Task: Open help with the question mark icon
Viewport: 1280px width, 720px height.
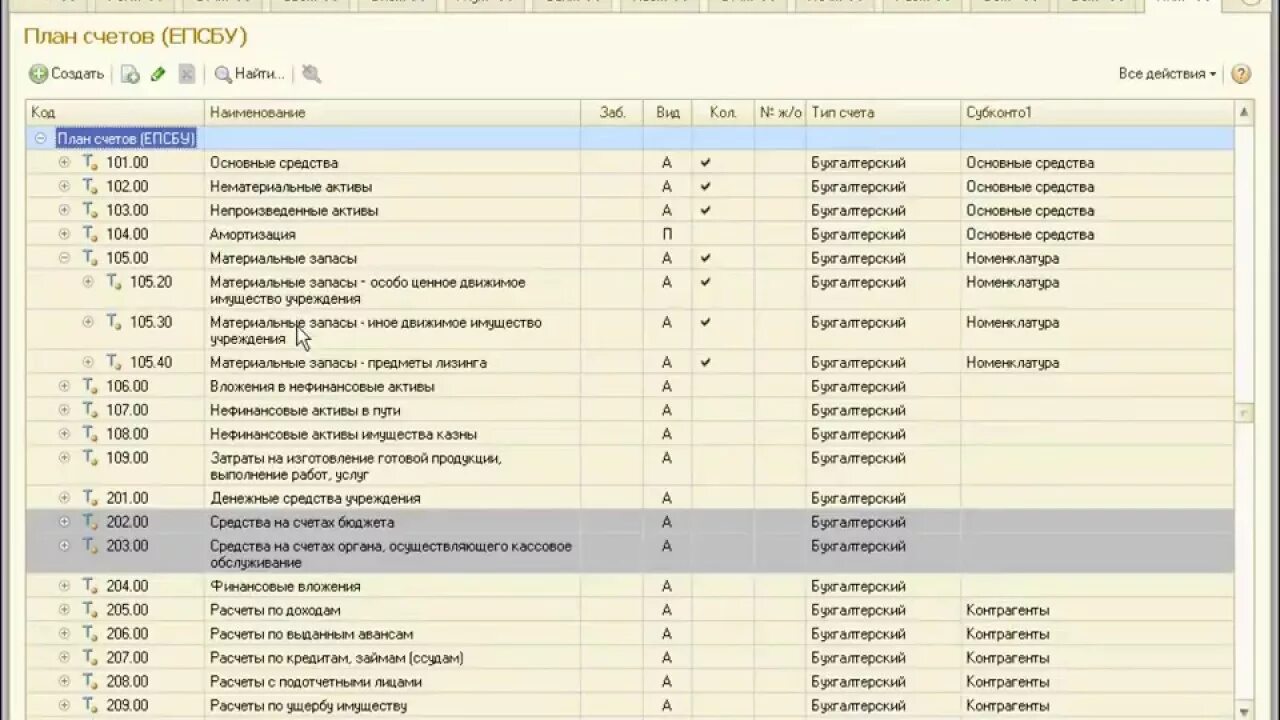Action: tap(1241, 73)
